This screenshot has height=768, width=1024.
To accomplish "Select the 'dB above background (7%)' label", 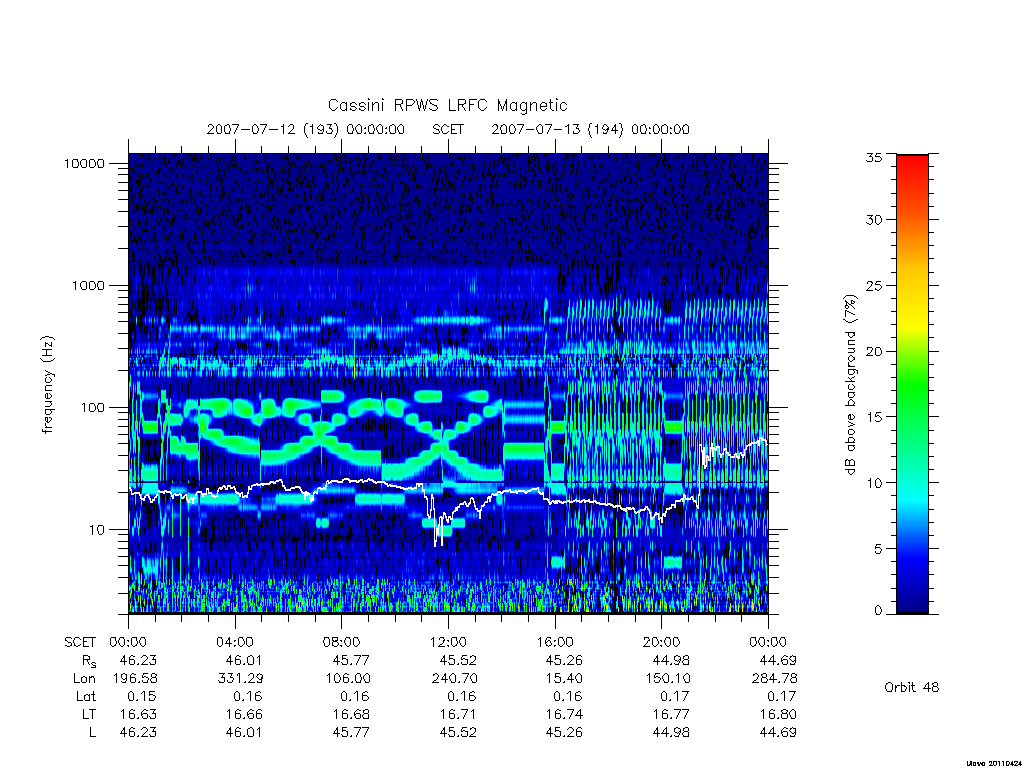I will pyautogui.click(x=850, y=385).
